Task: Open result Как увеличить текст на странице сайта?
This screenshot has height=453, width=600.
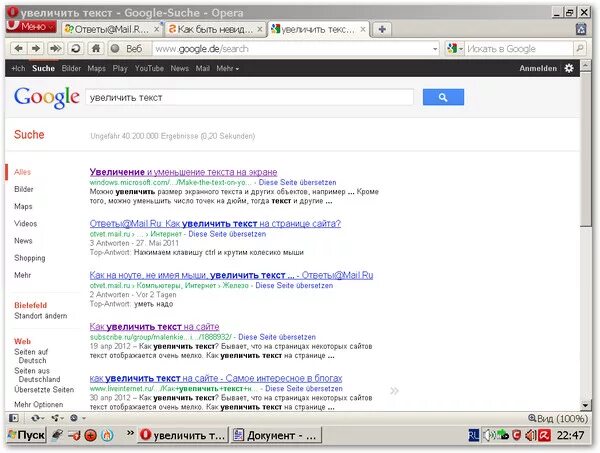Action: 215,224
